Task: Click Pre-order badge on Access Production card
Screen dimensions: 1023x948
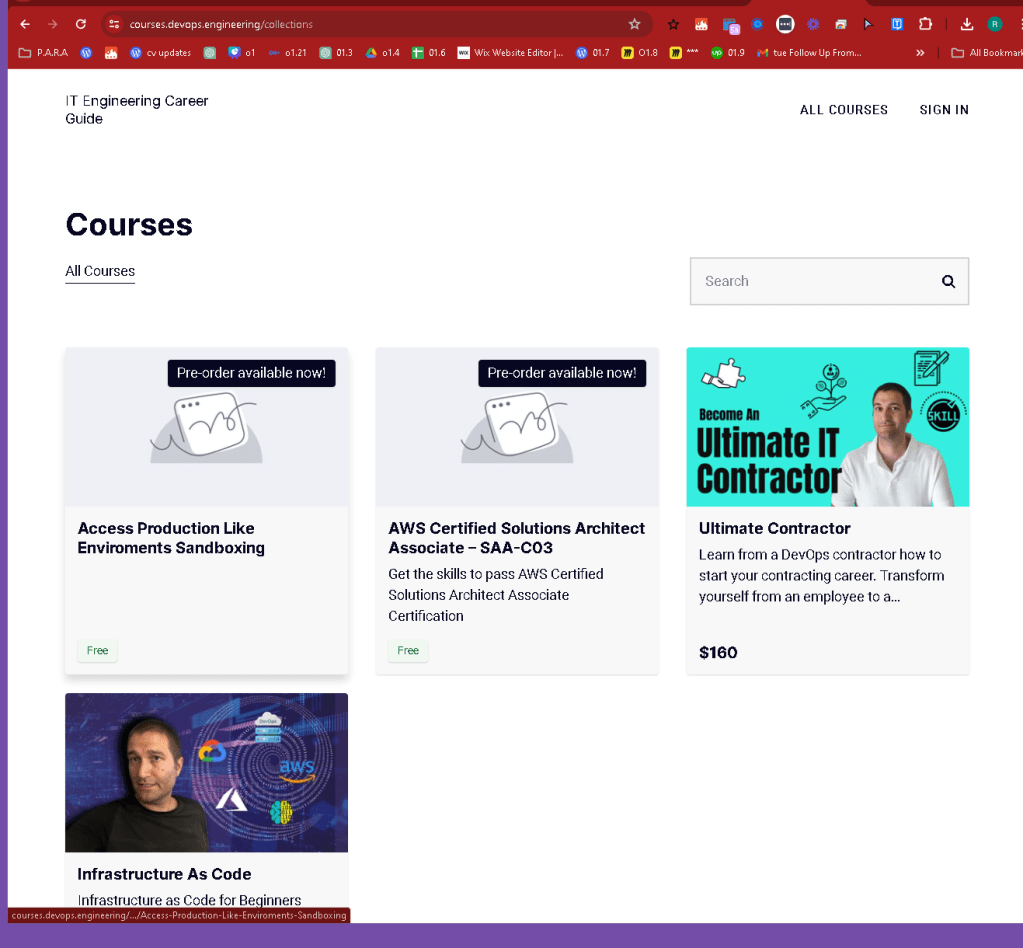Action: [x=251, y=373]
